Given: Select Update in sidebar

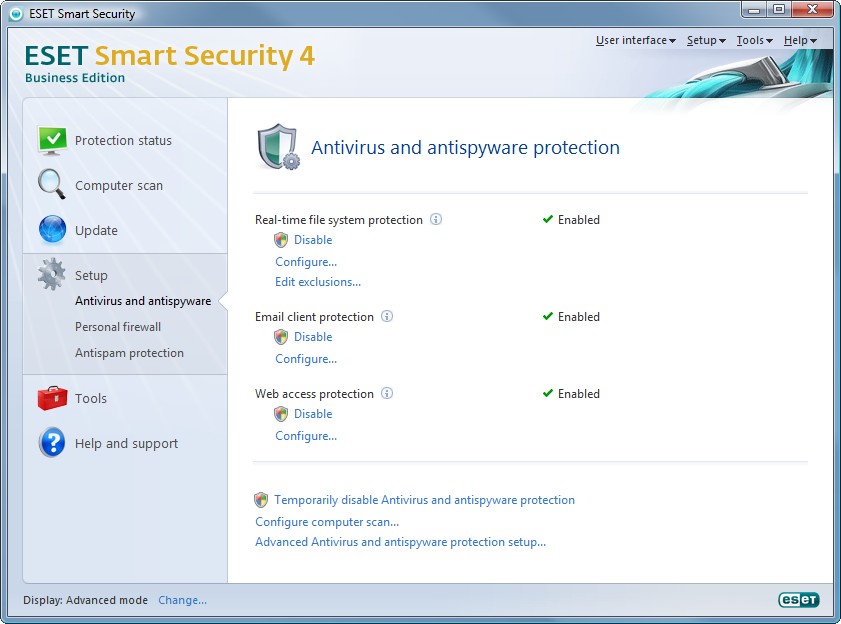Looking at the screenshot, I should [96, 231].
